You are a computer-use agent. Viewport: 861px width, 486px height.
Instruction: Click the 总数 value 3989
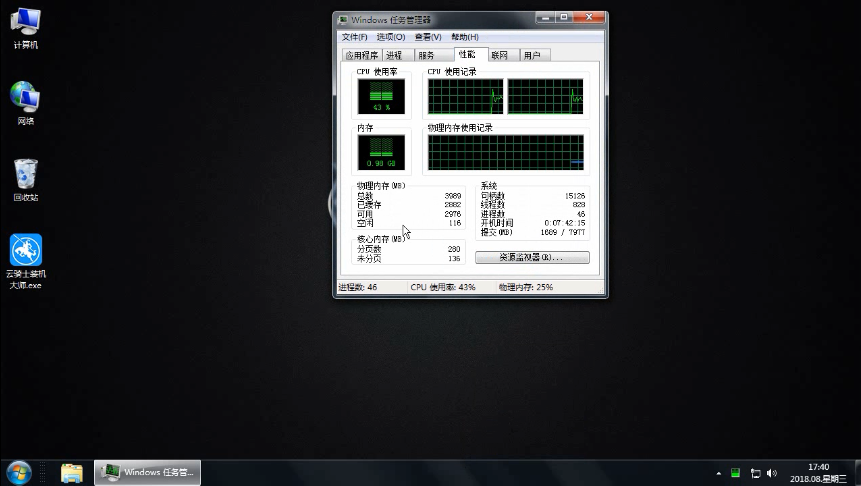(453, 195)
